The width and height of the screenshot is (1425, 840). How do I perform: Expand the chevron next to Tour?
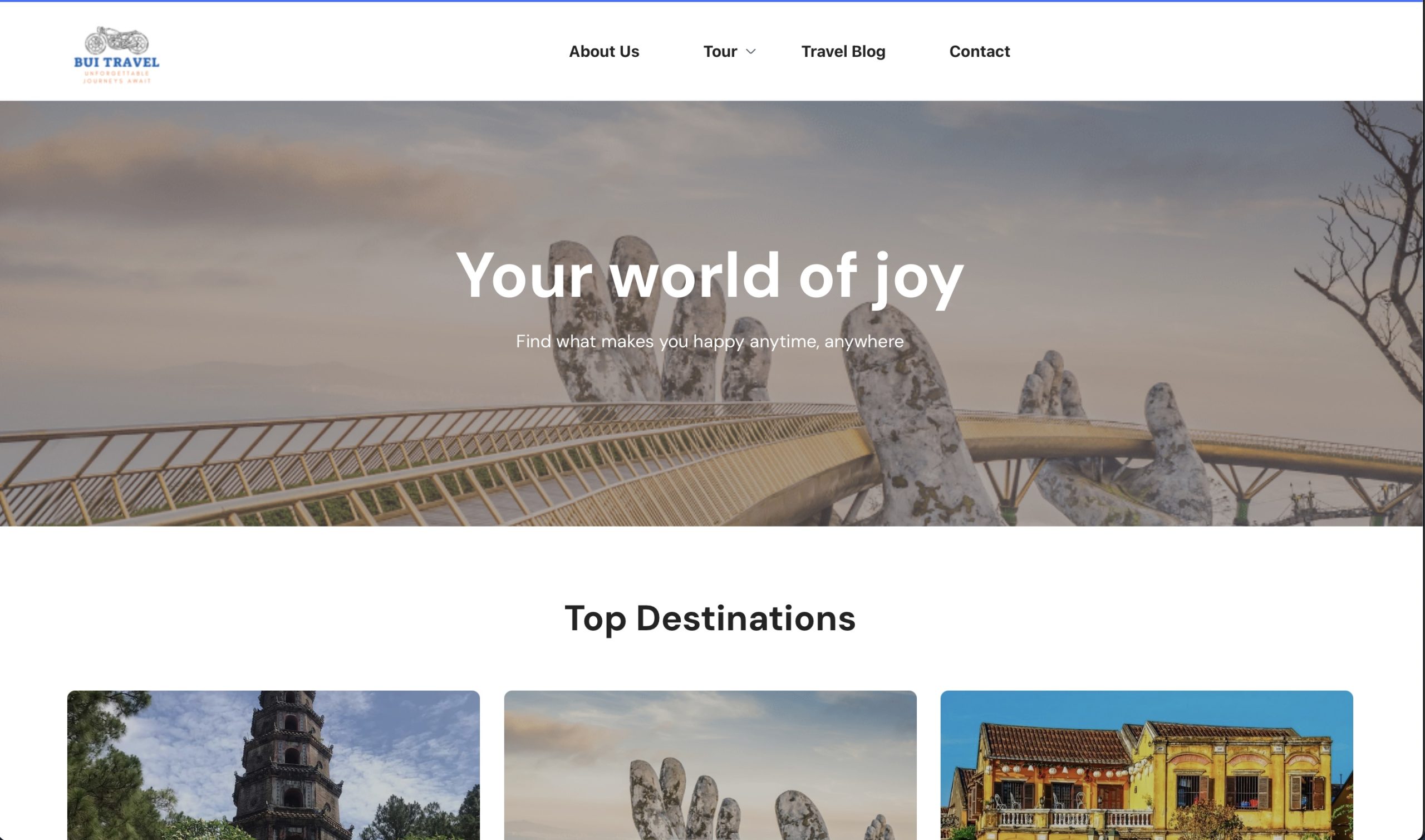coord(751,52)
